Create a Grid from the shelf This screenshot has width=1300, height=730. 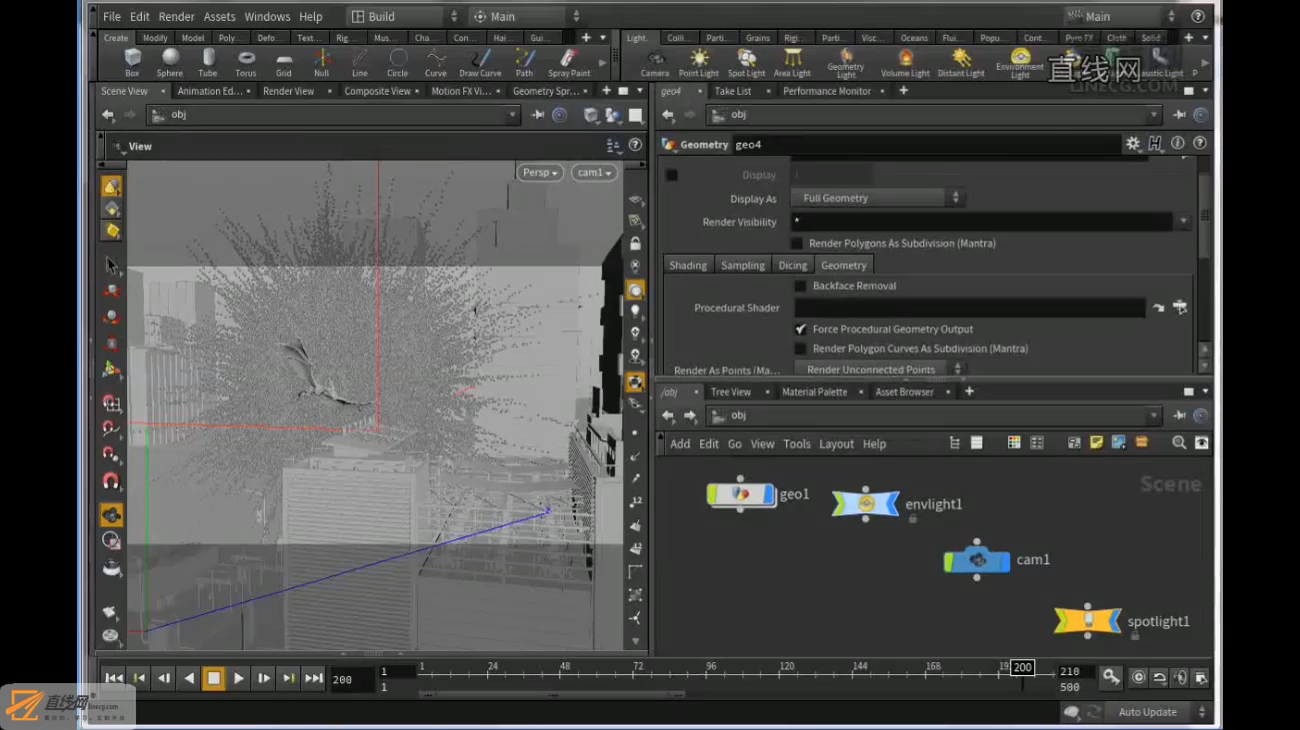point(284,62)
